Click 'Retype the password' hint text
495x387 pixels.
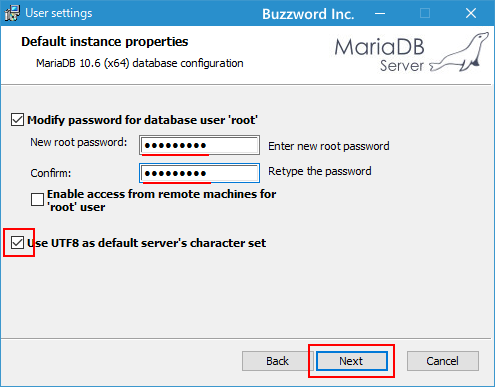click(x=320, y=171)
